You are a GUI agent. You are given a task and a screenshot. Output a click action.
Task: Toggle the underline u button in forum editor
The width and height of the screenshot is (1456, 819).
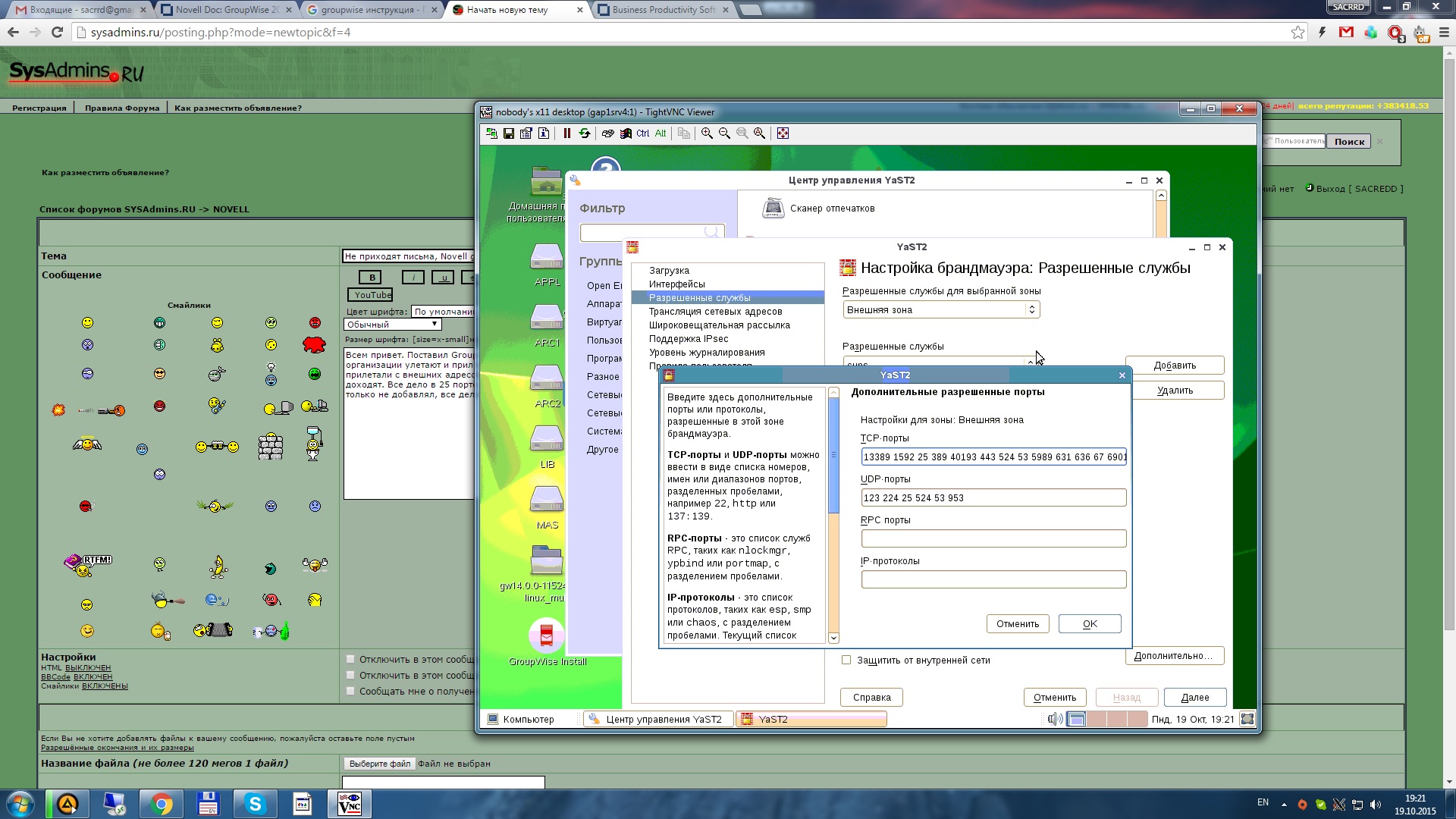[444, 278]
